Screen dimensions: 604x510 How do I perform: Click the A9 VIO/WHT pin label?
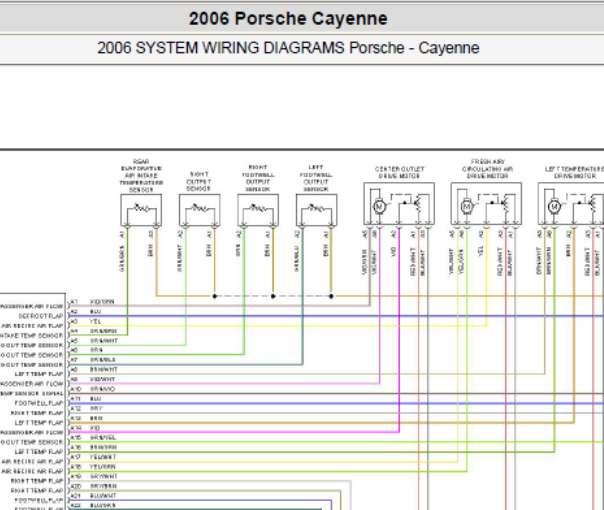point(93,379)
